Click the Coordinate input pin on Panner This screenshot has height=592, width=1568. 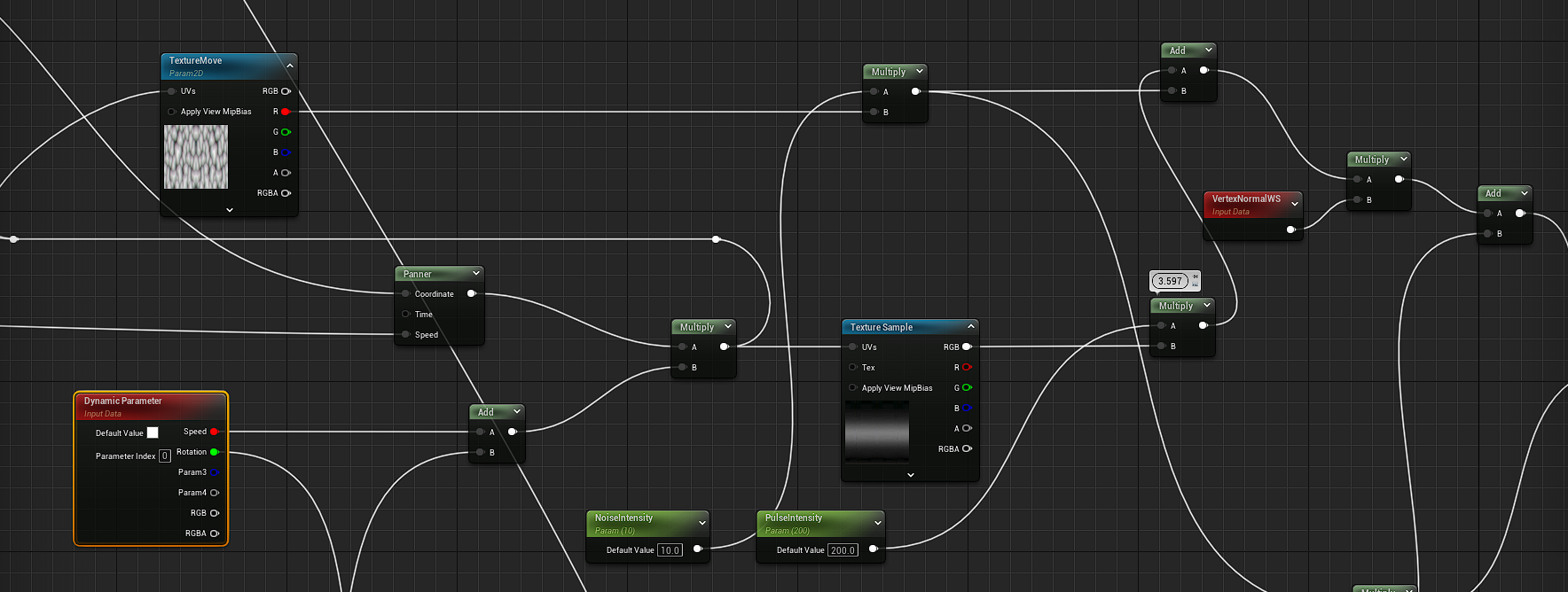[x=405, y=293]
